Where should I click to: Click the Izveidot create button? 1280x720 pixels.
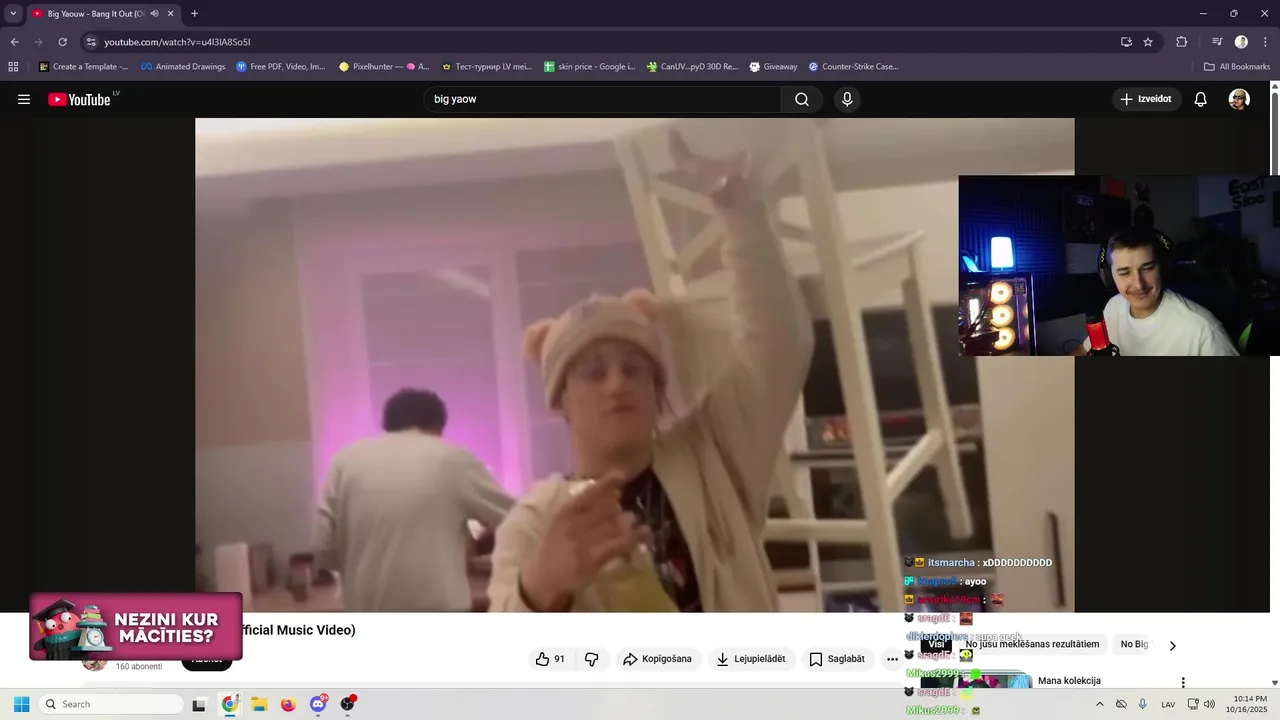(1147, 99)
